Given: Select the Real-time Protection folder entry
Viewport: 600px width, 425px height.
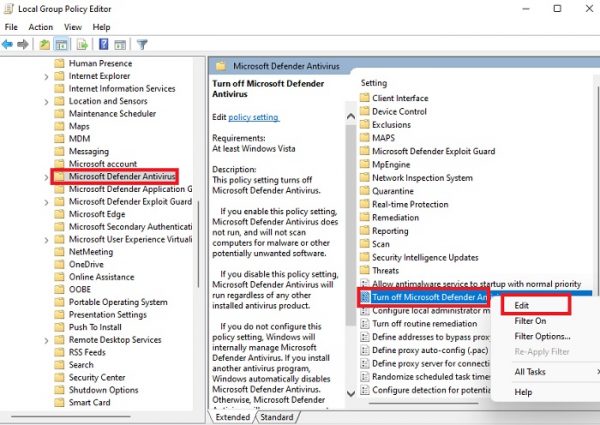Looking at the screenshot, I should click(410, 204).
